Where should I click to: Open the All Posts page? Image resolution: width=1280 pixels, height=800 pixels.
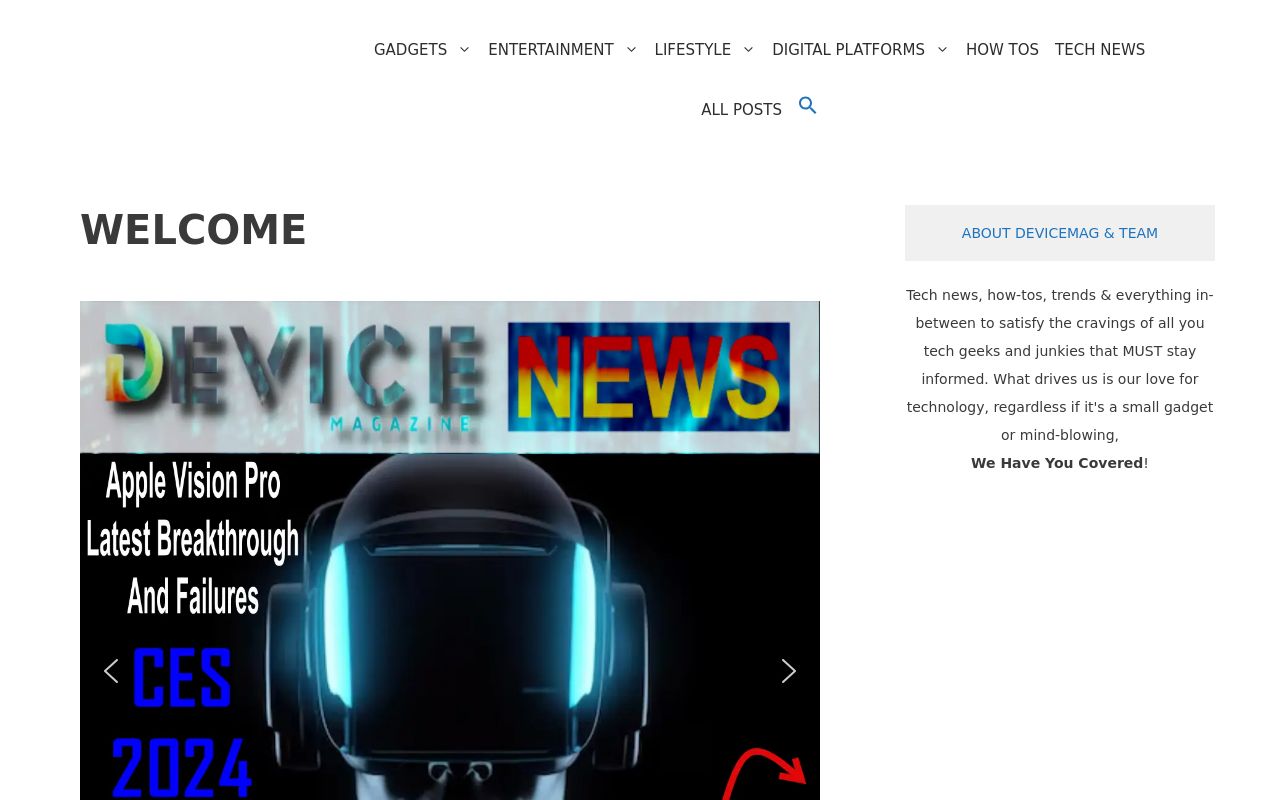741,110
